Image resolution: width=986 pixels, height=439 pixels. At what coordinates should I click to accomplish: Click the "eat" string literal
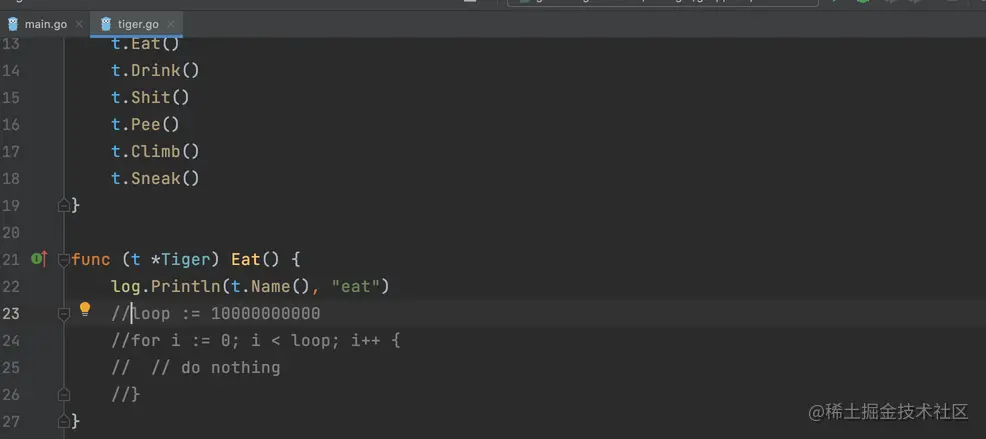[355, 286]
